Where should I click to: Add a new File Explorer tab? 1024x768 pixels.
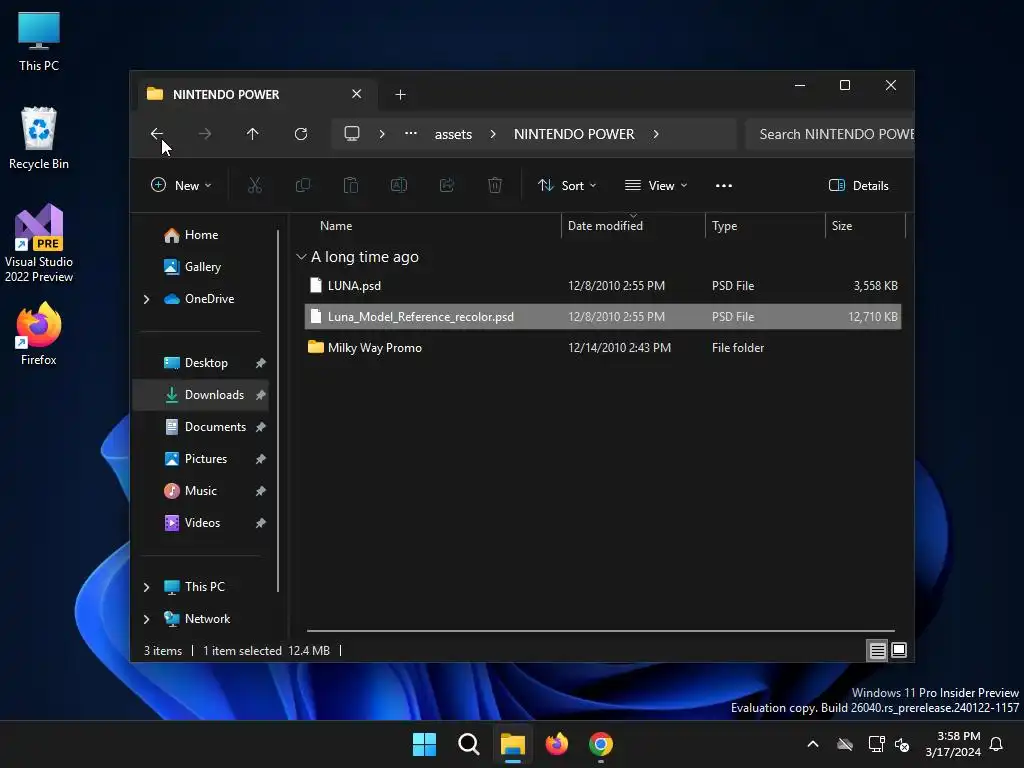click(x=400, y=95)
